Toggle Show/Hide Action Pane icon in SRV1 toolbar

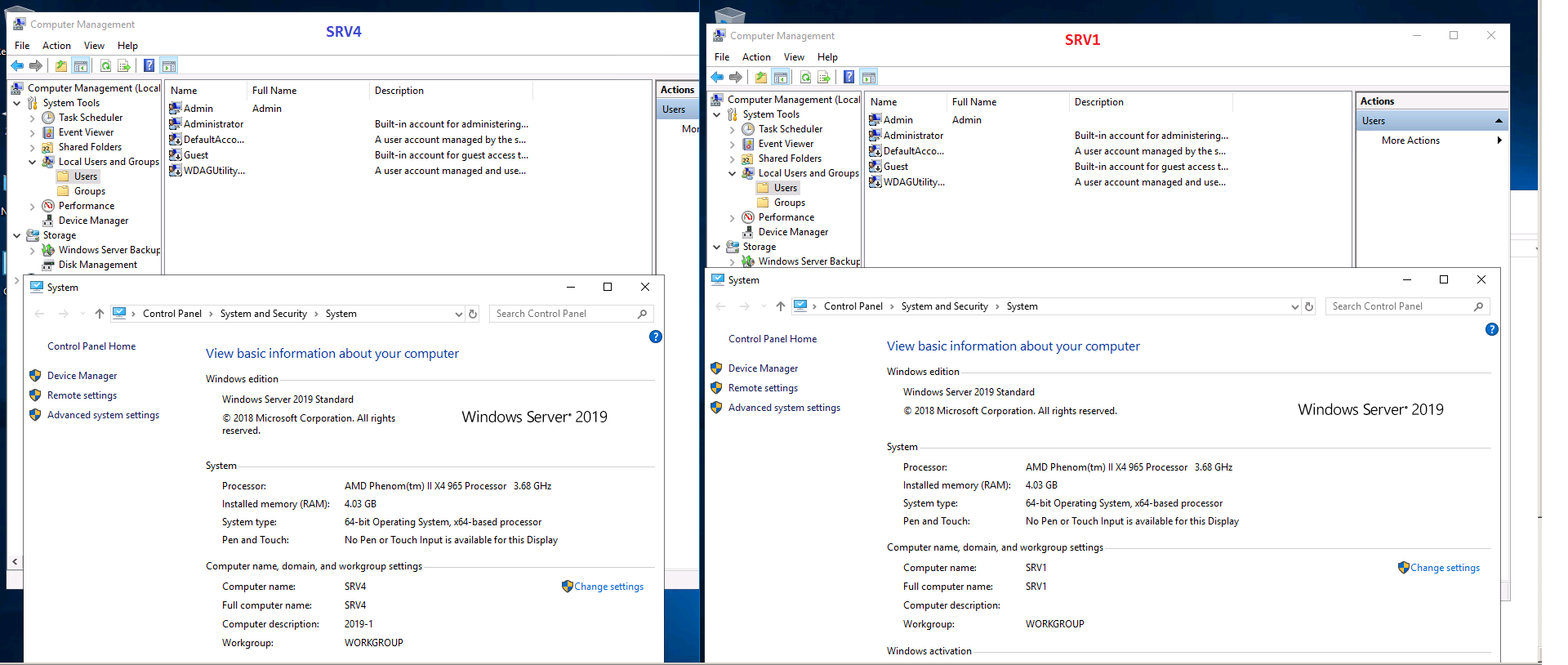[868, 77]
